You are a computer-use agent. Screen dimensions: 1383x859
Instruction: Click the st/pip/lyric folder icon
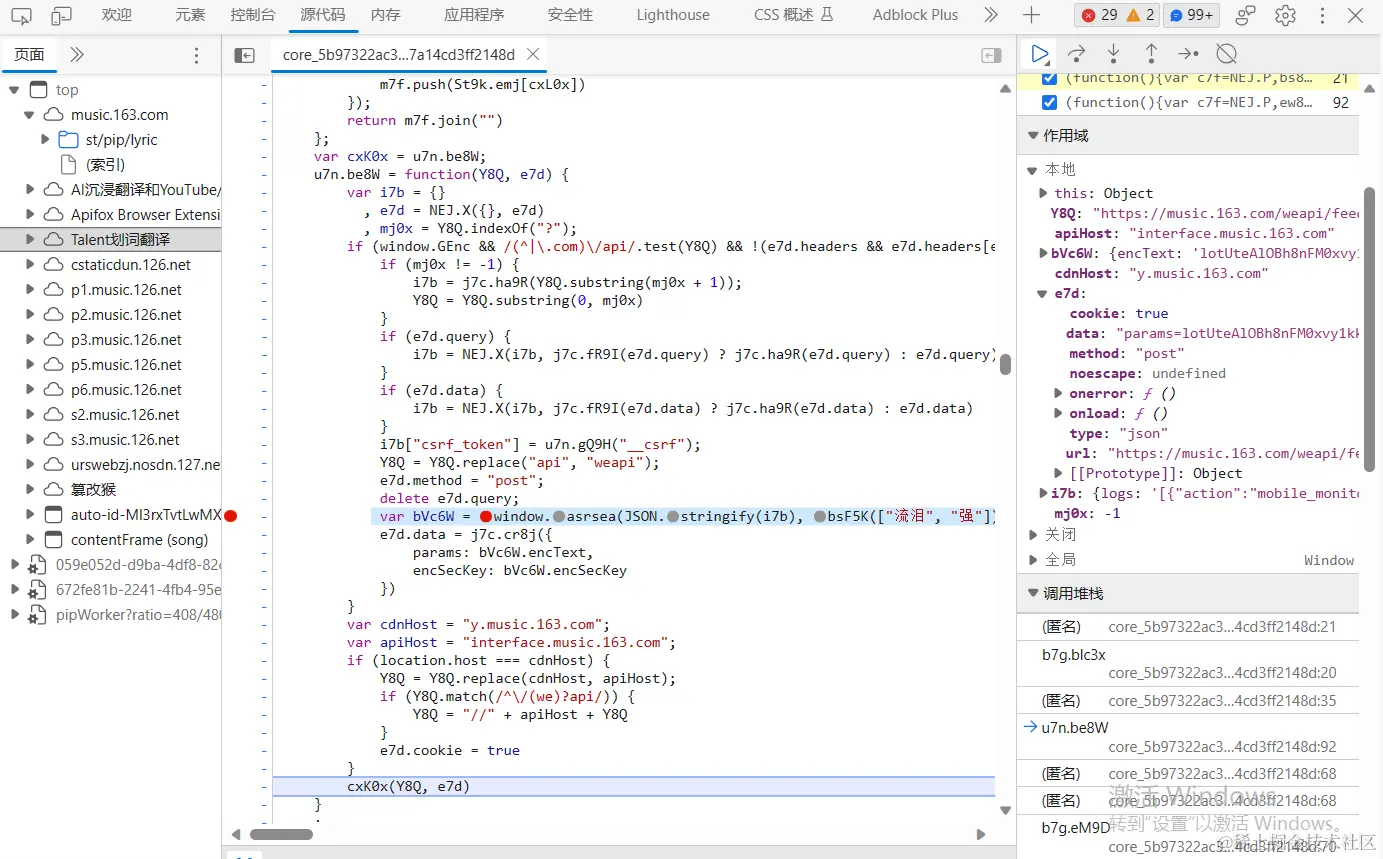pyautogui.click(x=68, y=140)
